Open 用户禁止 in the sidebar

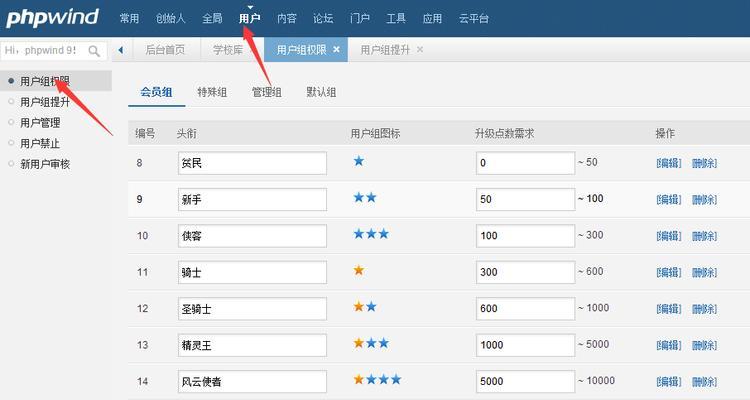pos(40,143)
